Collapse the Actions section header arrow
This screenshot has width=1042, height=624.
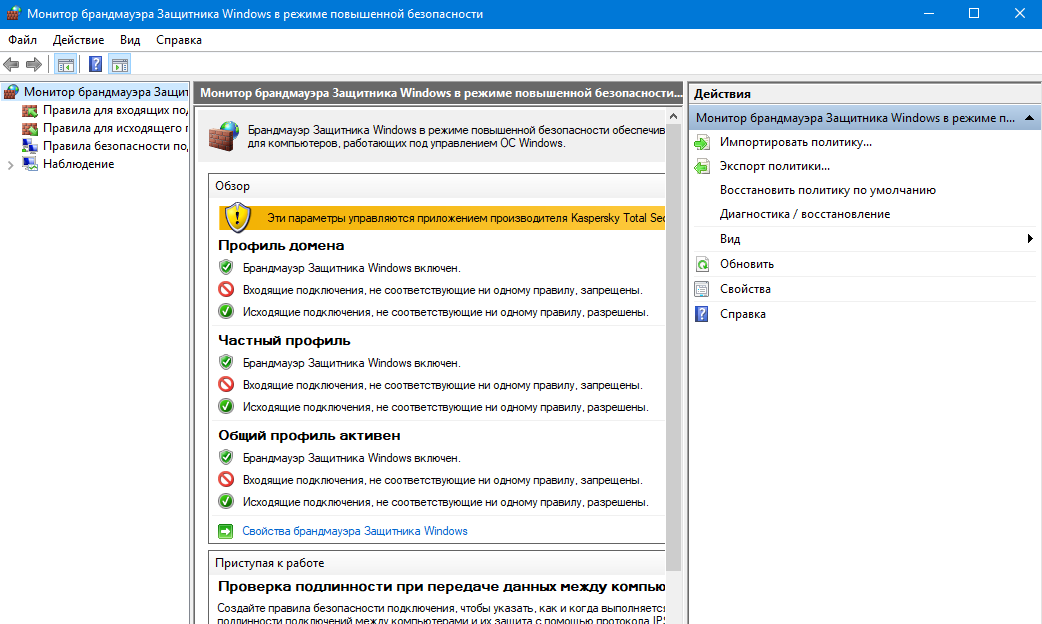tap(1028, 118)
